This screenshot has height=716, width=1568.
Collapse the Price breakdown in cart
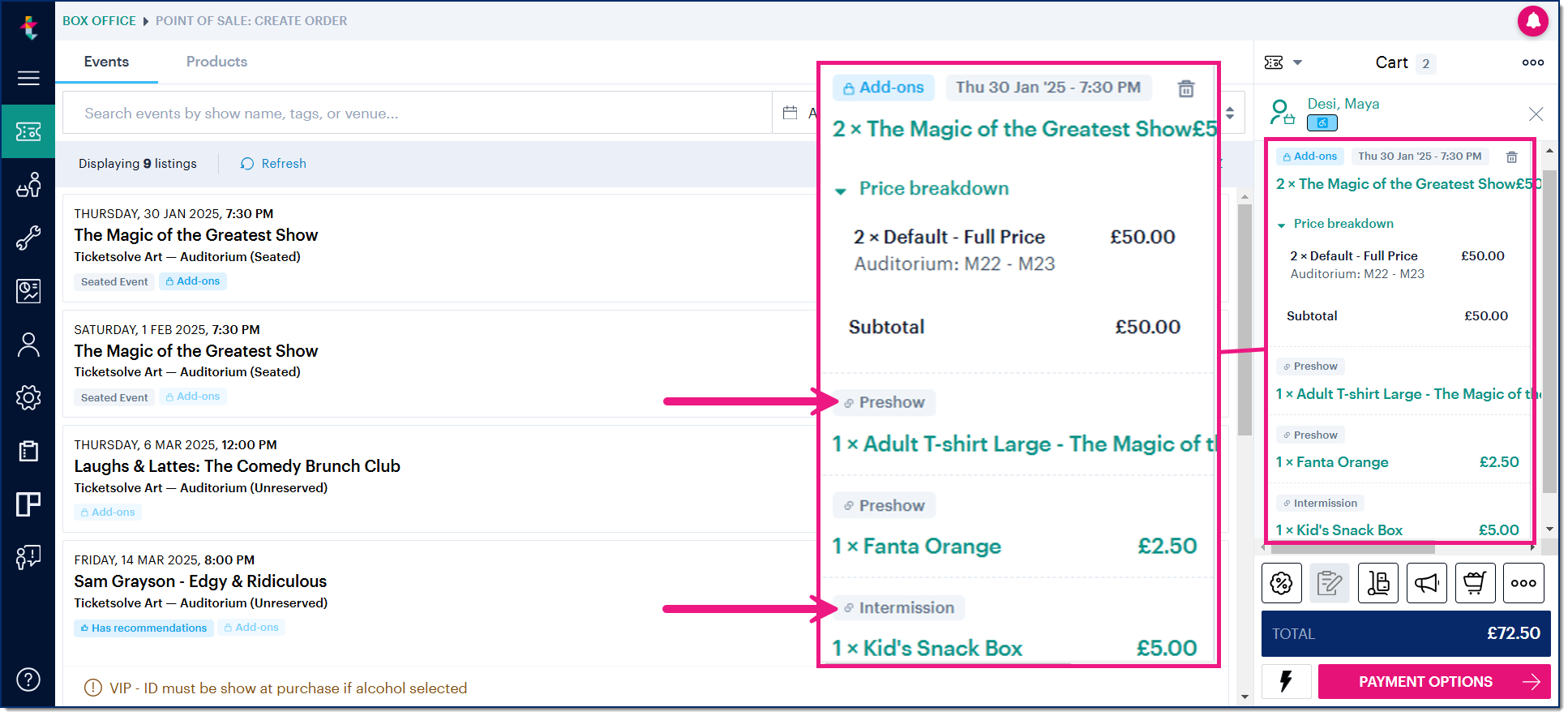(x=1335, y=224)
